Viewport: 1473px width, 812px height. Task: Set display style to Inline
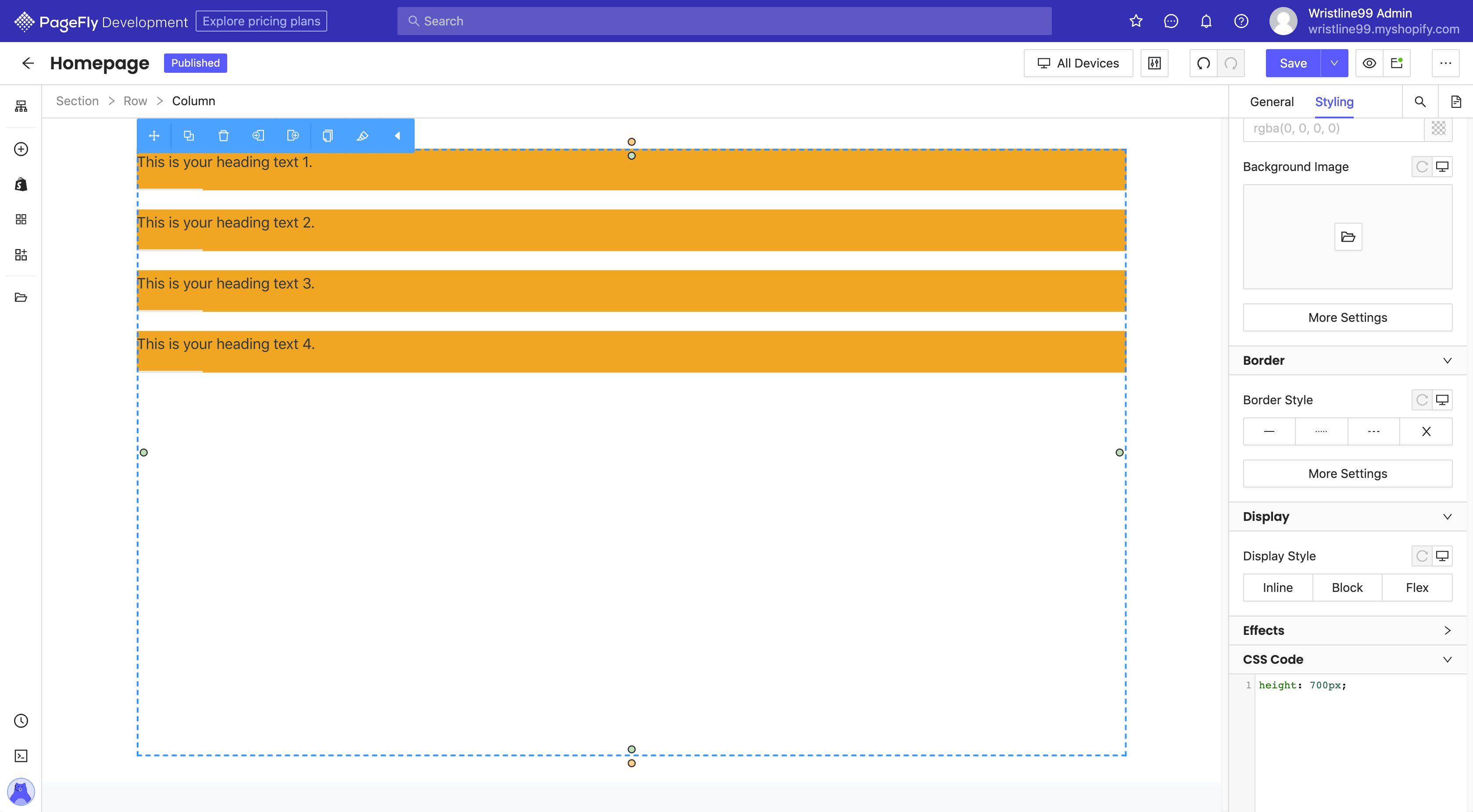point(1278,588)
